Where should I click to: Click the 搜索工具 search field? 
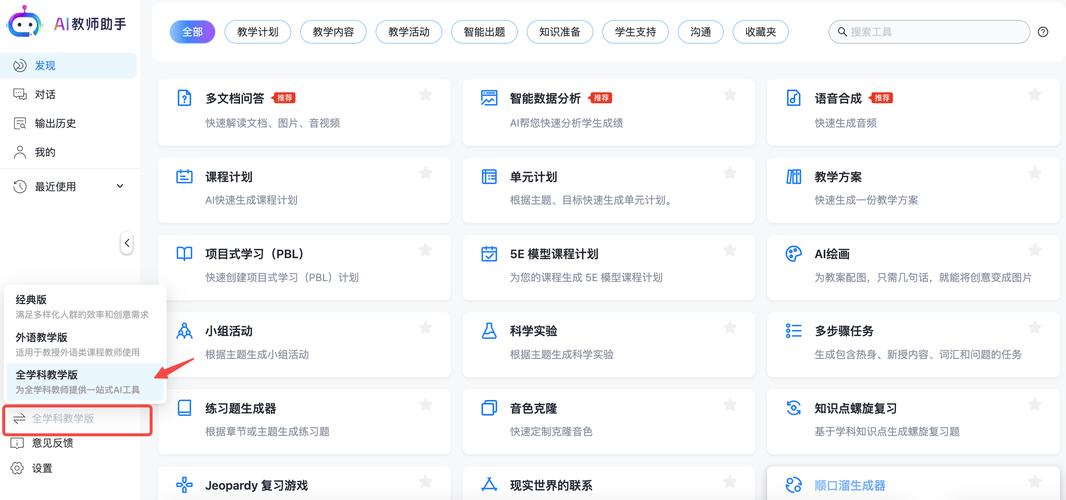(929, 32)
